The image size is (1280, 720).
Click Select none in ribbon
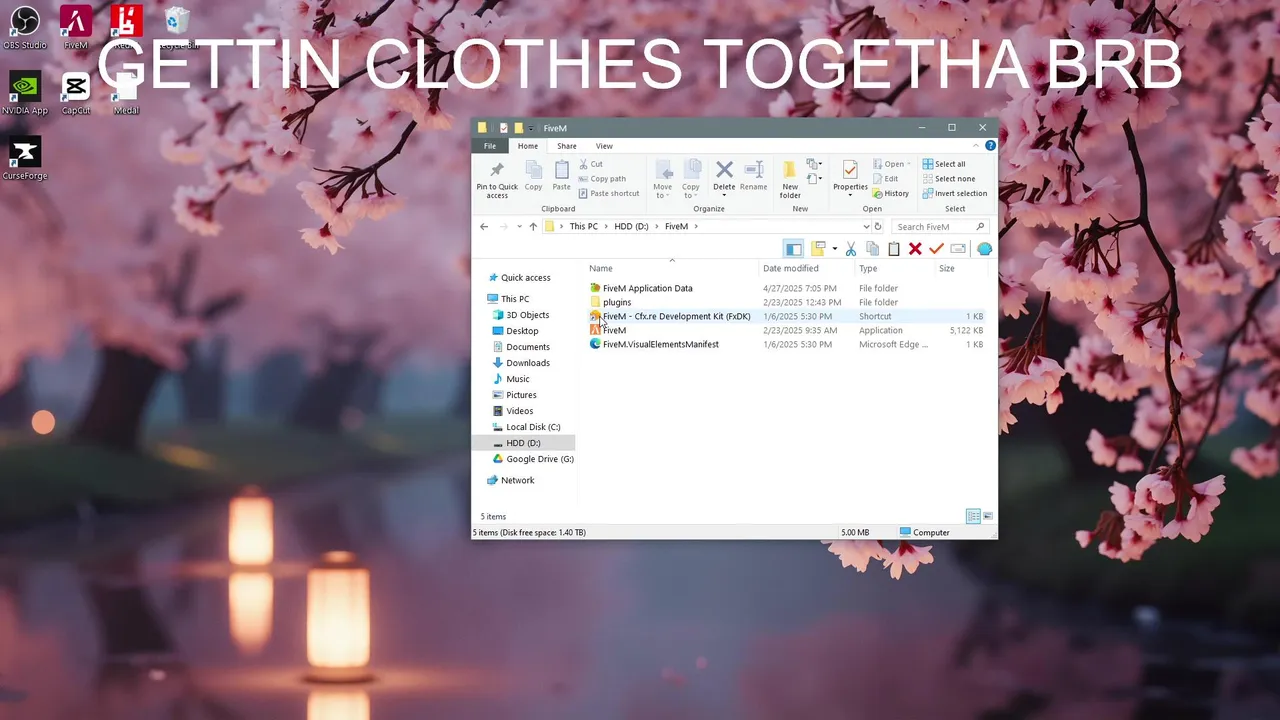(948, 179)
